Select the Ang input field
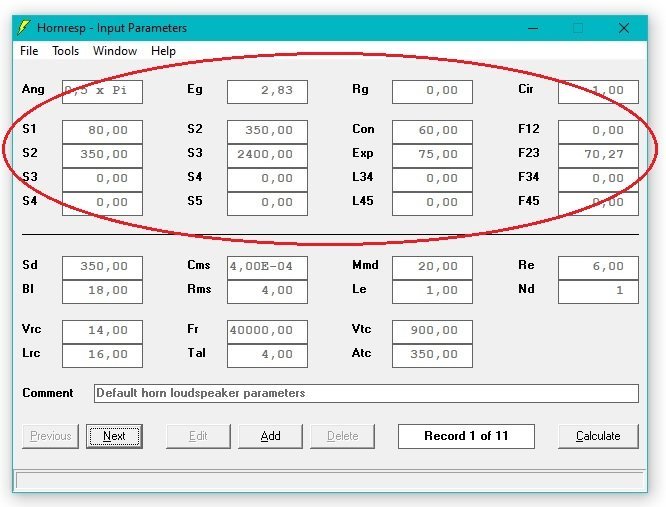The height and width of the screenshot is (507, 666). coord(102,92)
